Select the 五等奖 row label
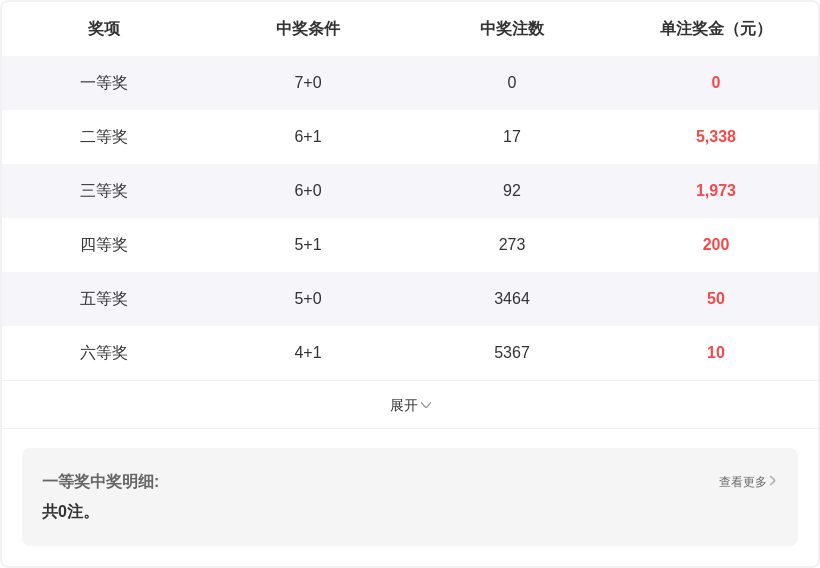Viewport: 820px width, 568px height. (104, 299)
